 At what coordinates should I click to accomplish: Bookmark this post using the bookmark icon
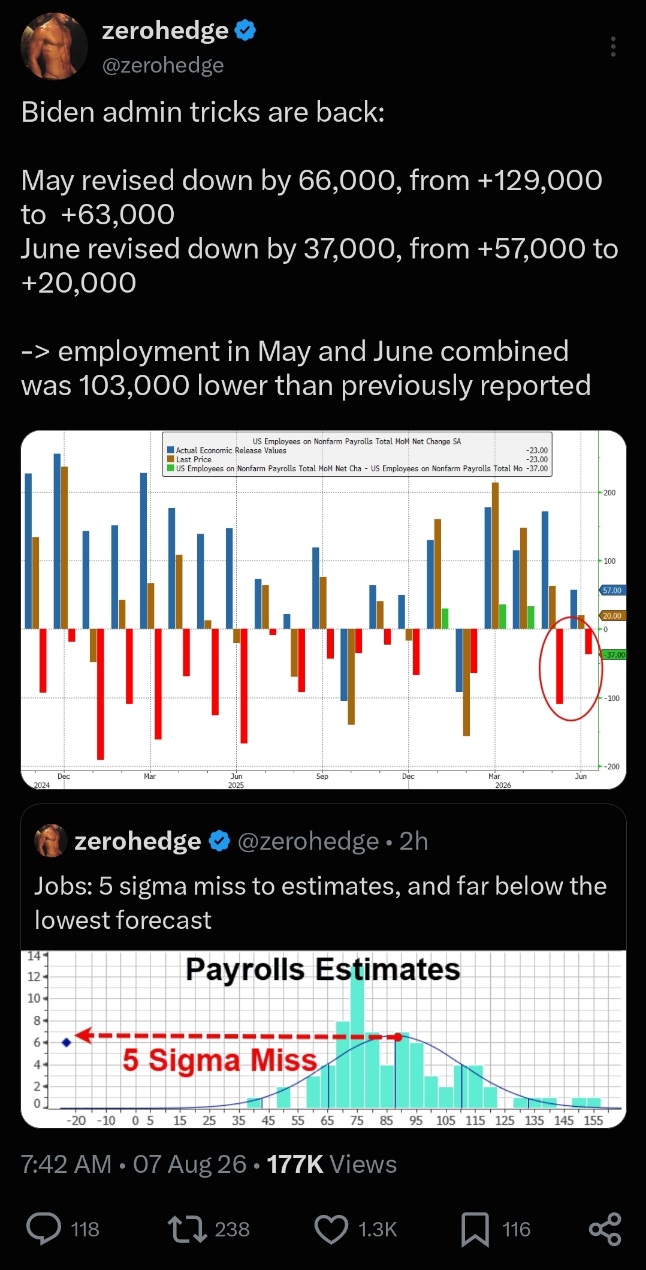pos(474,1228)
